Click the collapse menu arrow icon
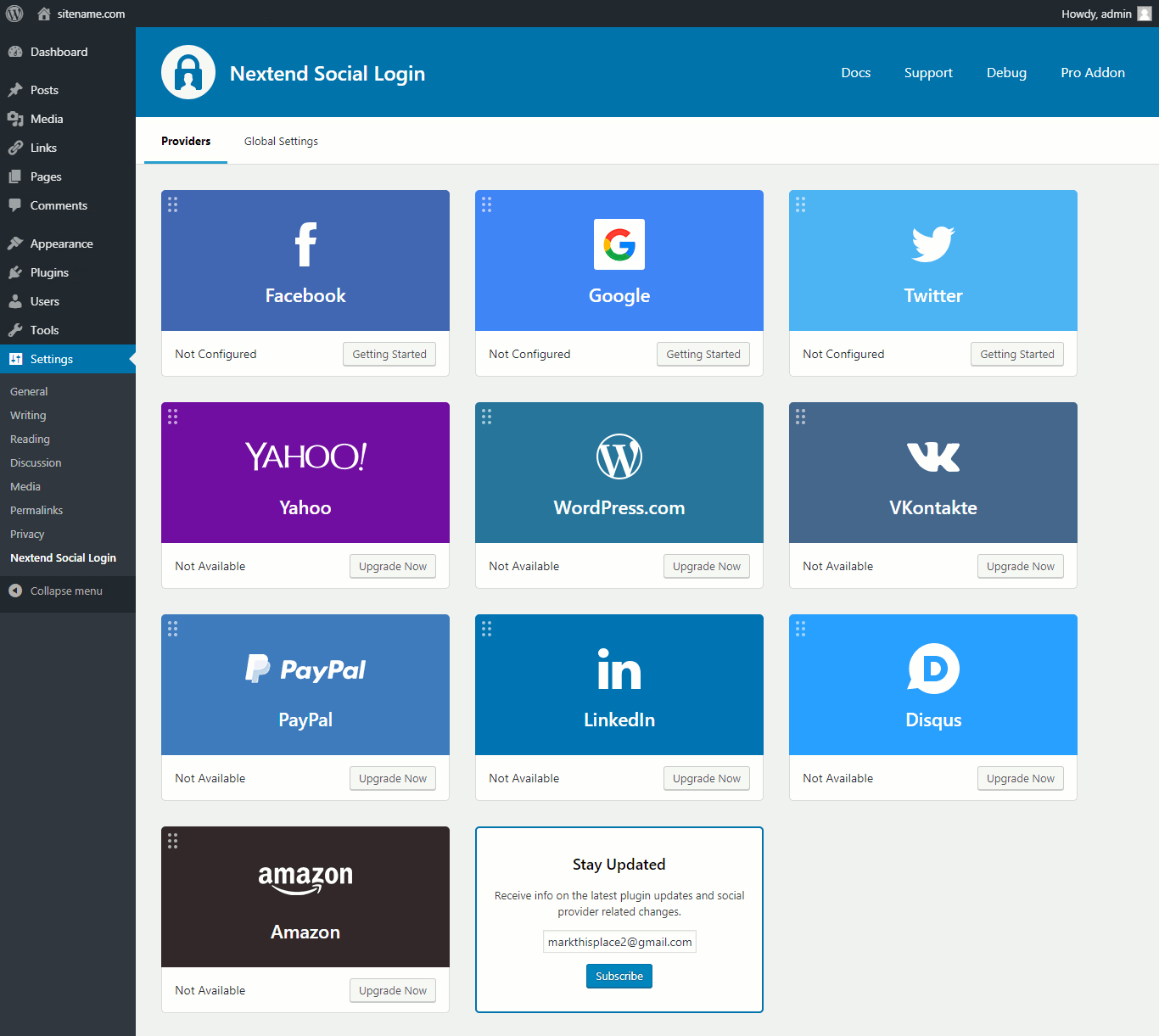The height and width of the screenshot is (1036, 1159). [15, 591]
